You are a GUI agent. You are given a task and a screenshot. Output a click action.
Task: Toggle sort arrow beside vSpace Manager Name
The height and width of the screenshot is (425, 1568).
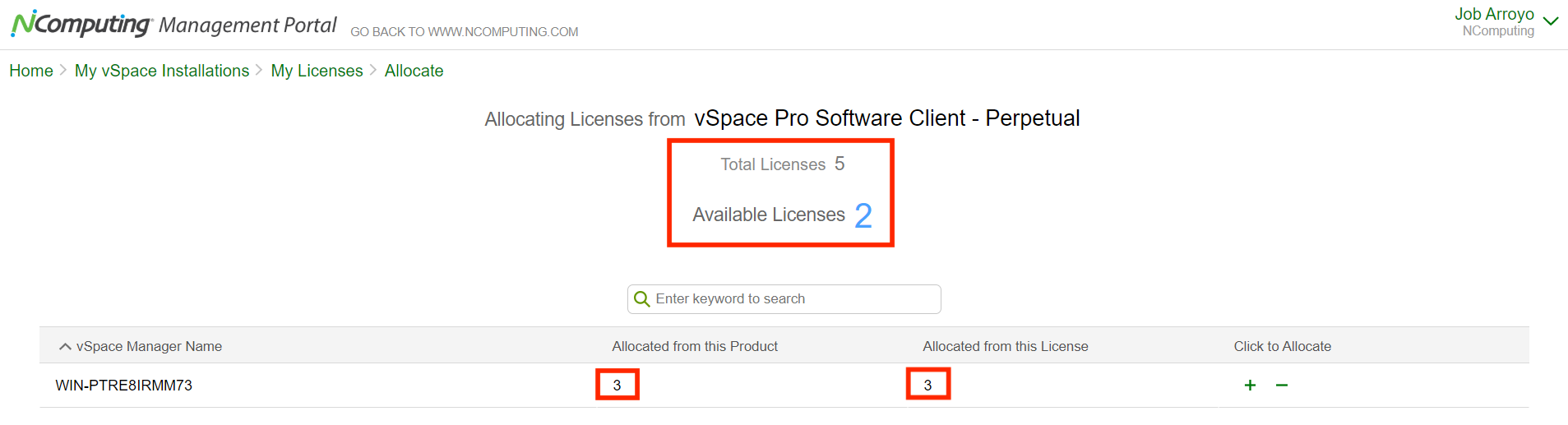[x=65, y=347]
